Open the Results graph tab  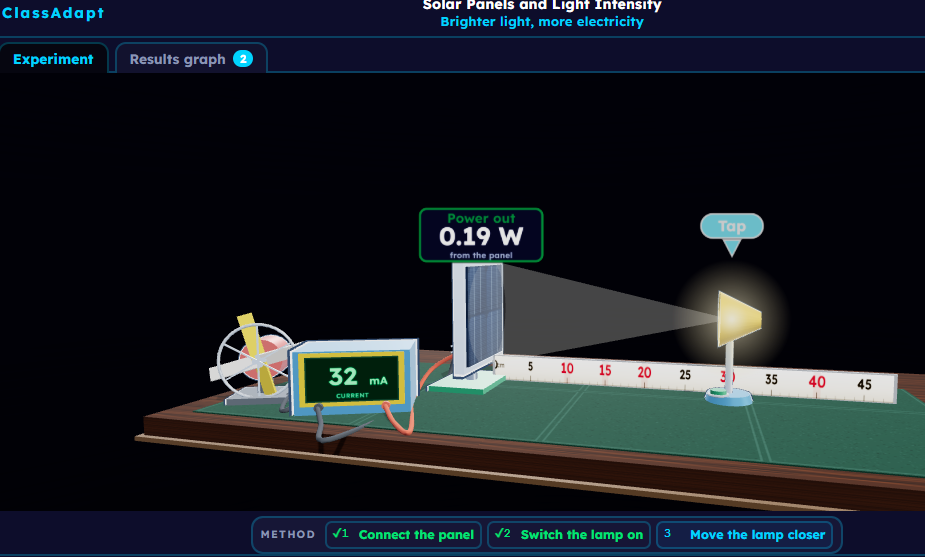point(191,59)
